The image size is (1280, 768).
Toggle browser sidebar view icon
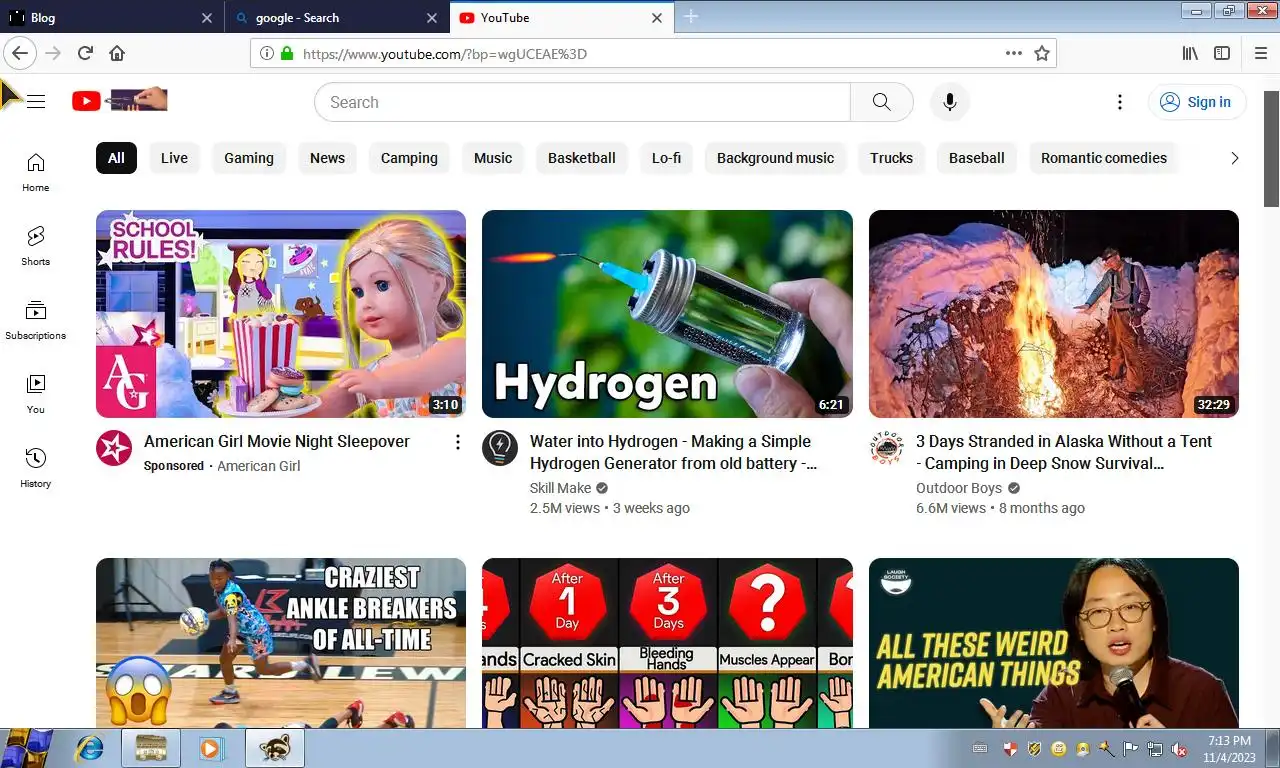click(1222, 53)
